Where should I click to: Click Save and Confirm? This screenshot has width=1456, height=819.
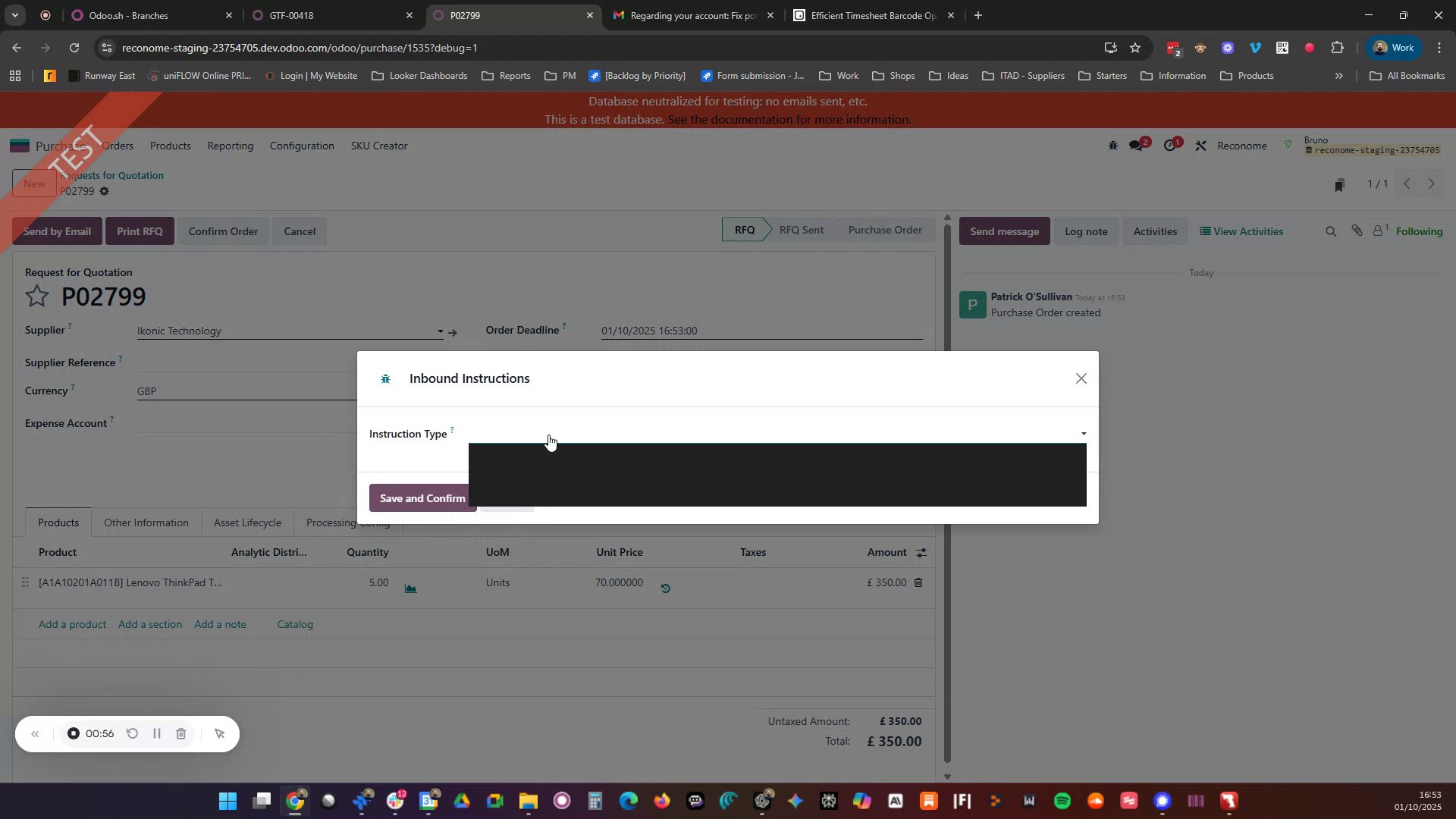(422, 498)
